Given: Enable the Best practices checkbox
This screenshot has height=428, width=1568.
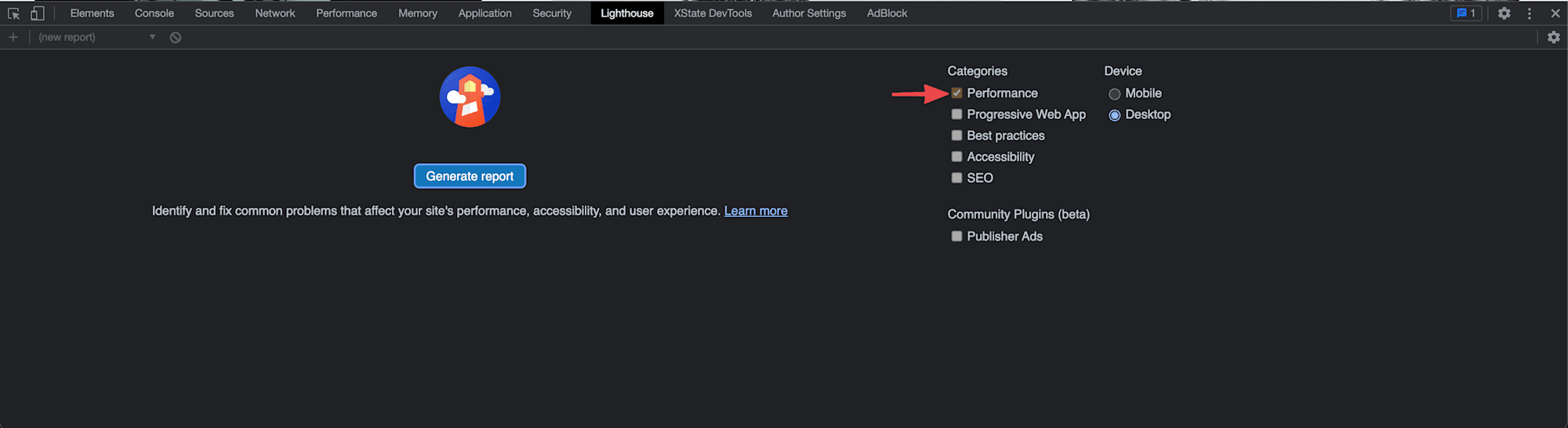Looking at the screenshot, I should [x=956, y=135].
